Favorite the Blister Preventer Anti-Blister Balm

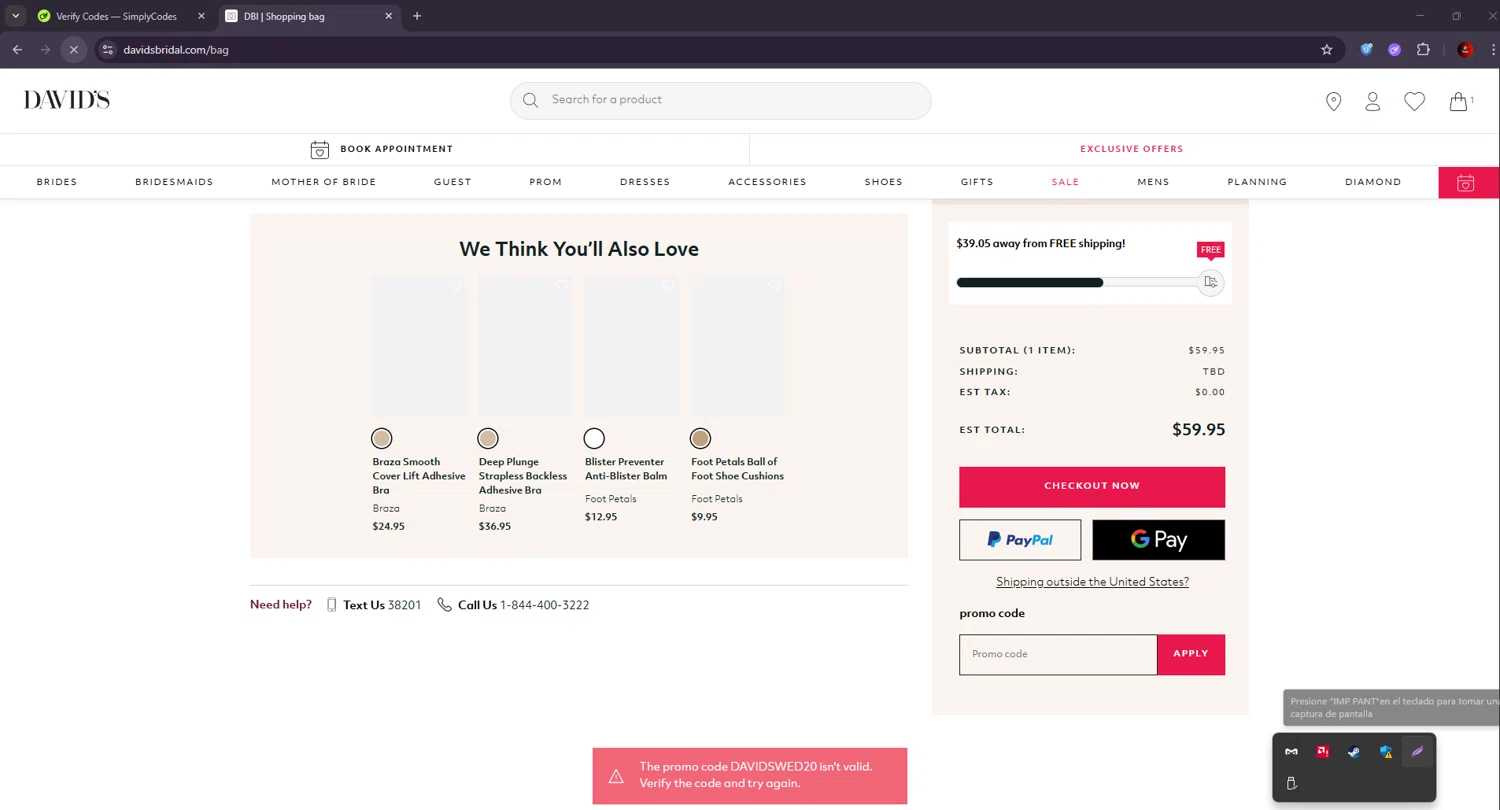[x=668, y=287]
